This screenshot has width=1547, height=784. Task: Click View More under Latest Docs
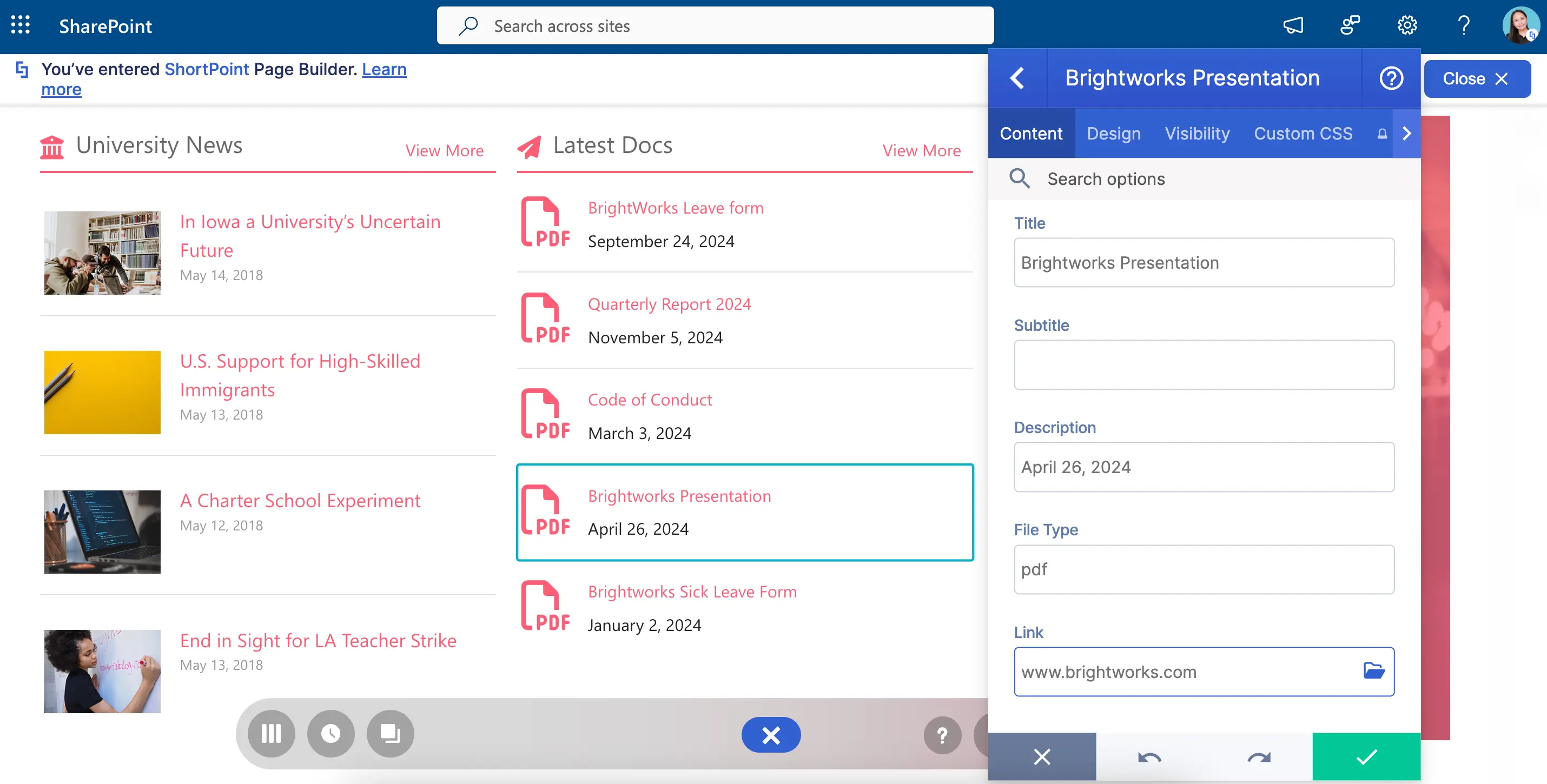(x=921, y=151)
